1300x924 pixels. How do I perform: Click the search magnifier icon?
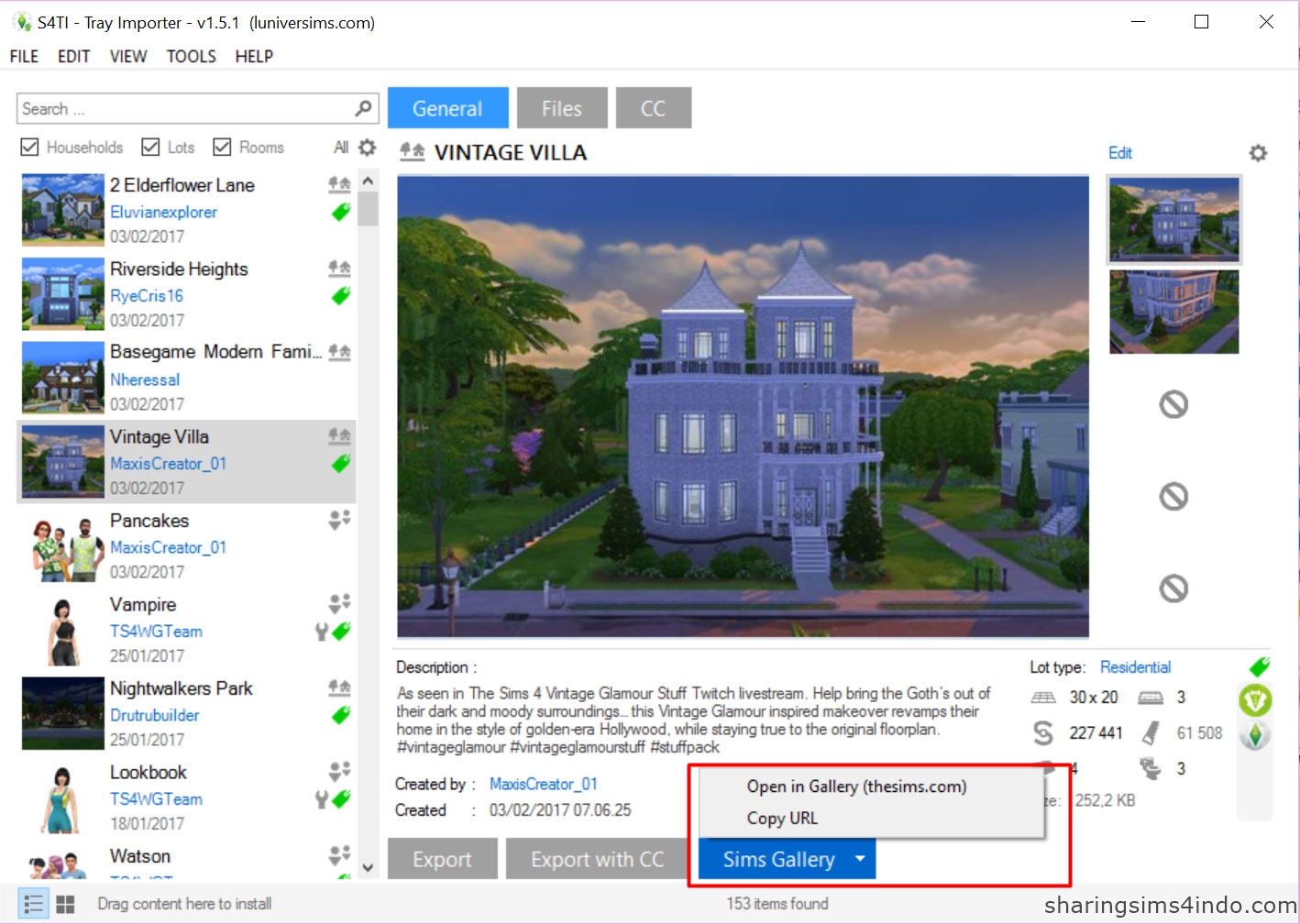click(364, 108)
